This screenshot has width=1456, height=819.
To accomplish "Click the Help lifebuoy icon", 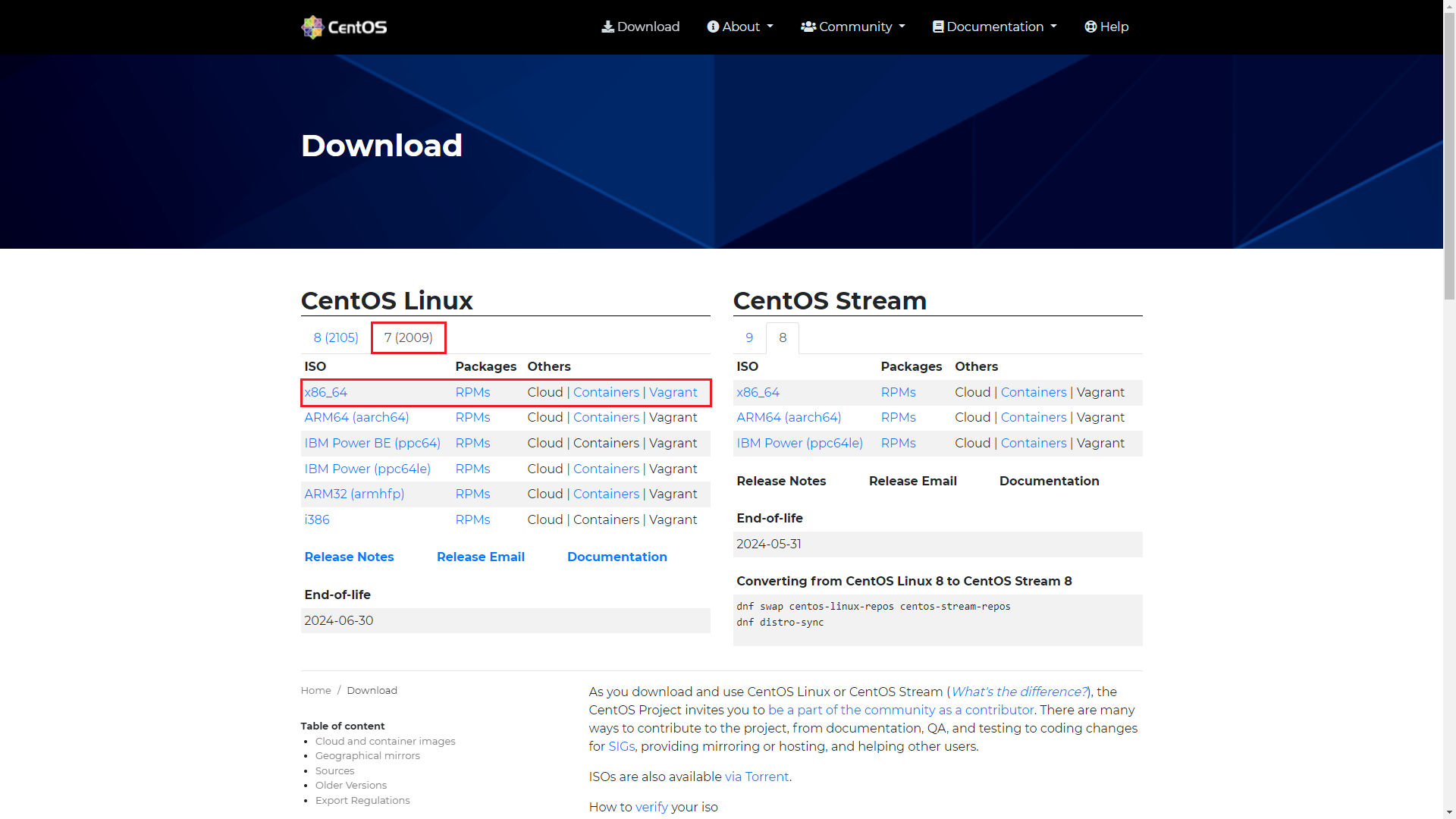I will 1090,27.
